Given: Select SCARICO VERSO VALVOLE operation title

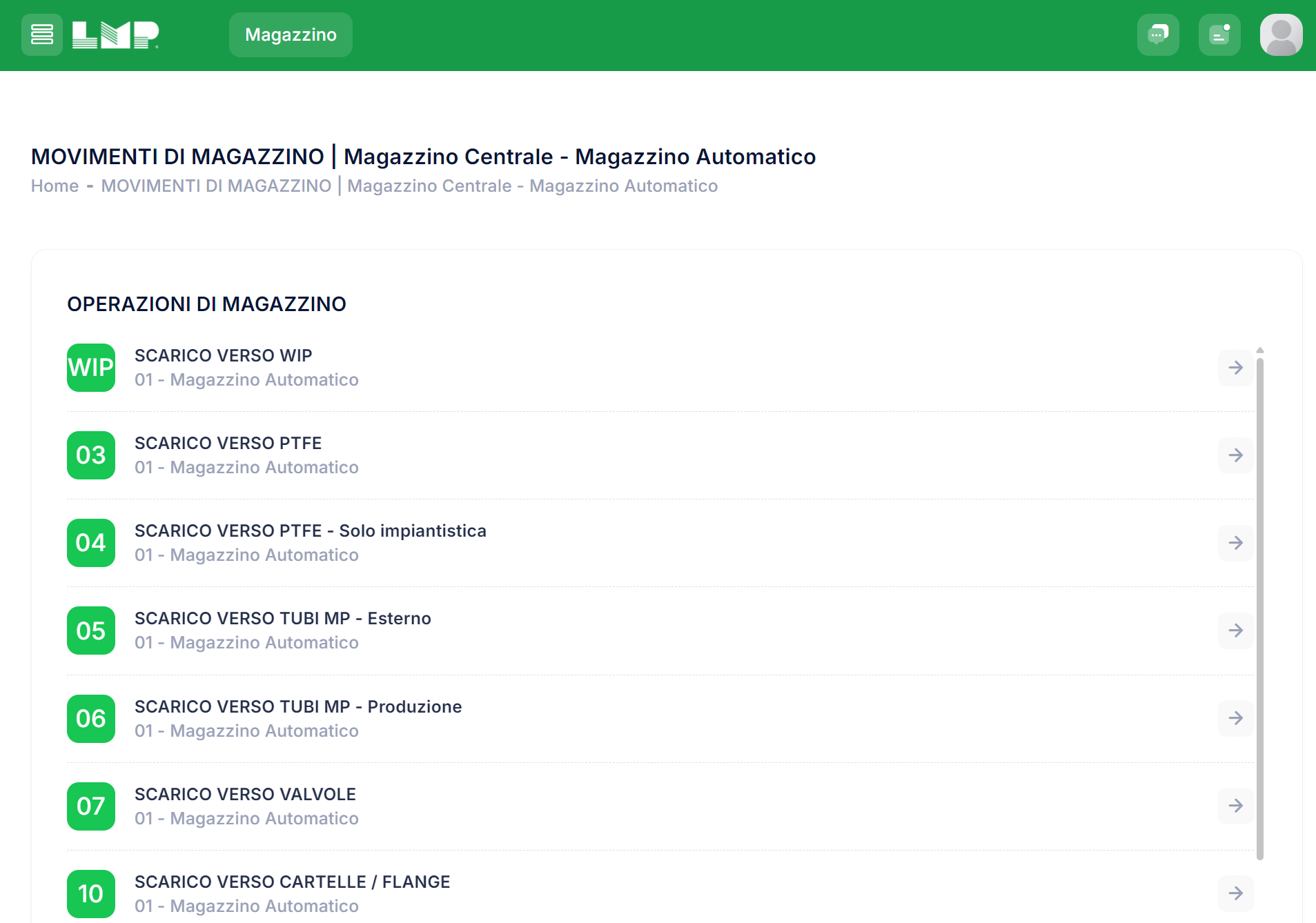Looking at the screenshot, I should [245, 794].
